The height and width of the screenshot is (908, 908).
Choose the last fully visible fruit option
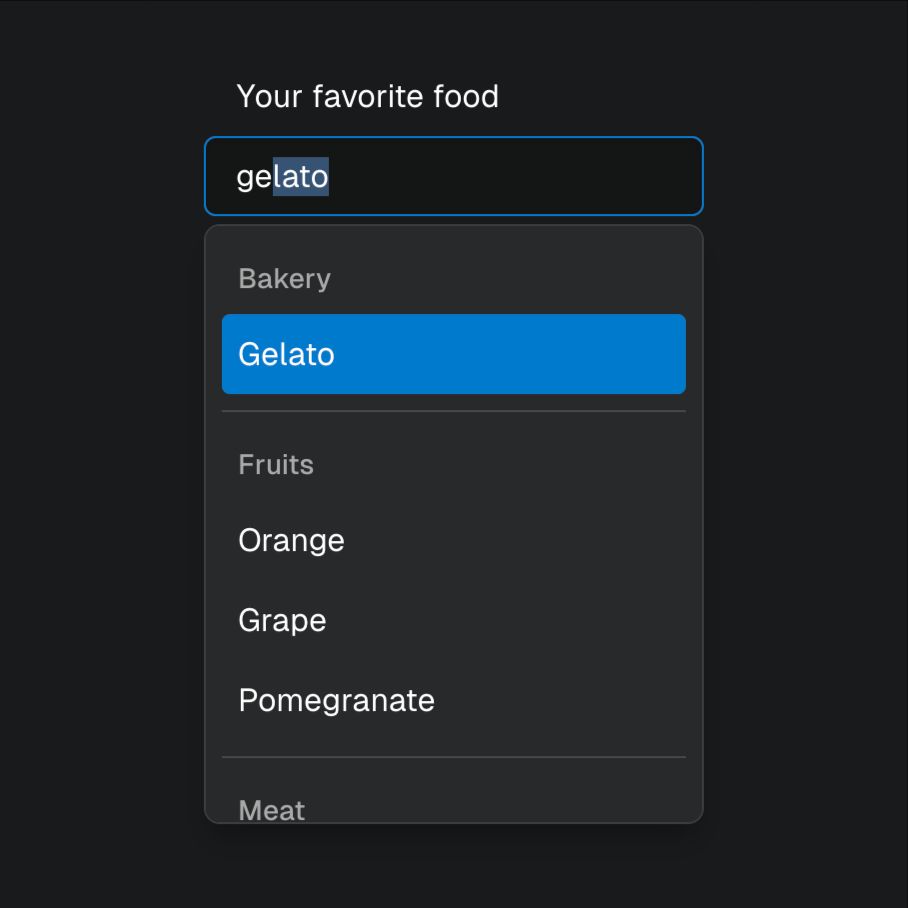[336, 700]
